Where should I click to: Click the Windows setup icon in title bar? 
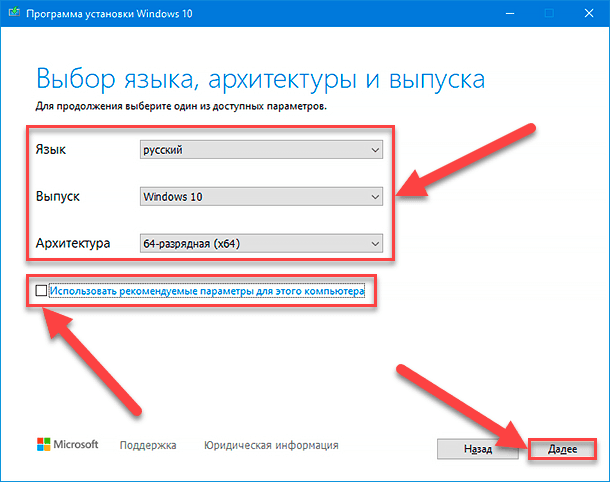tap(14, 13)
